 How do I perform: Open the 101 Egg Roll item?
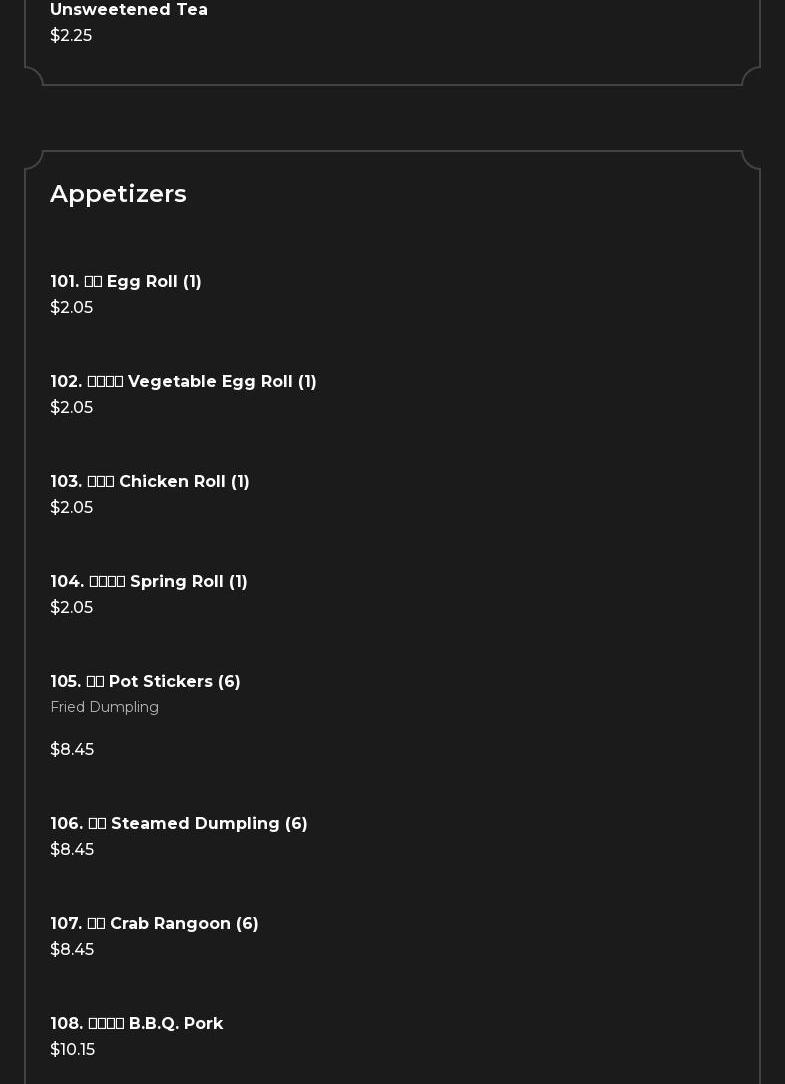(126, 282)
